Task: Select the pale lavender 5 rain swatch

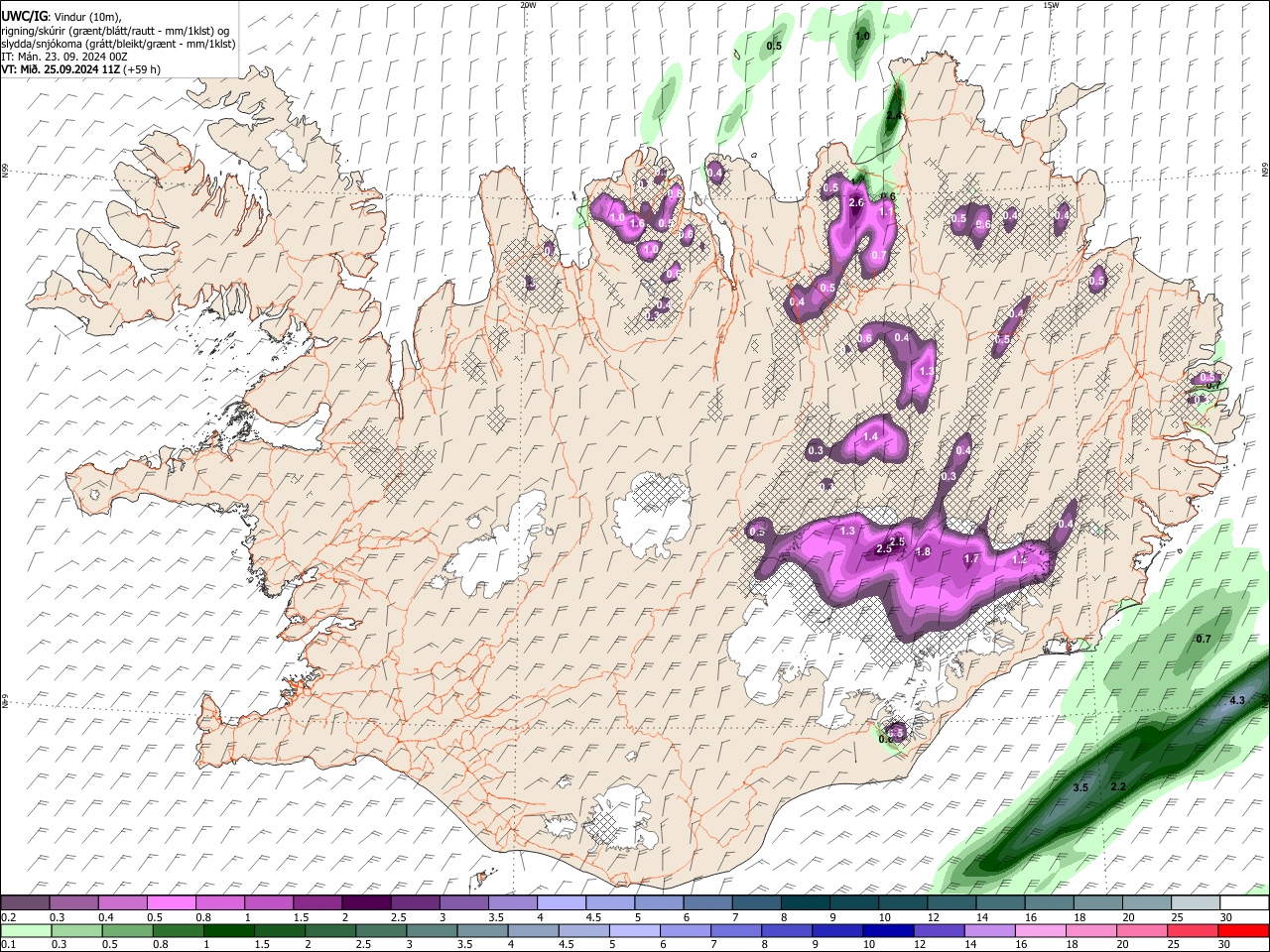Action: click(633, 930)
